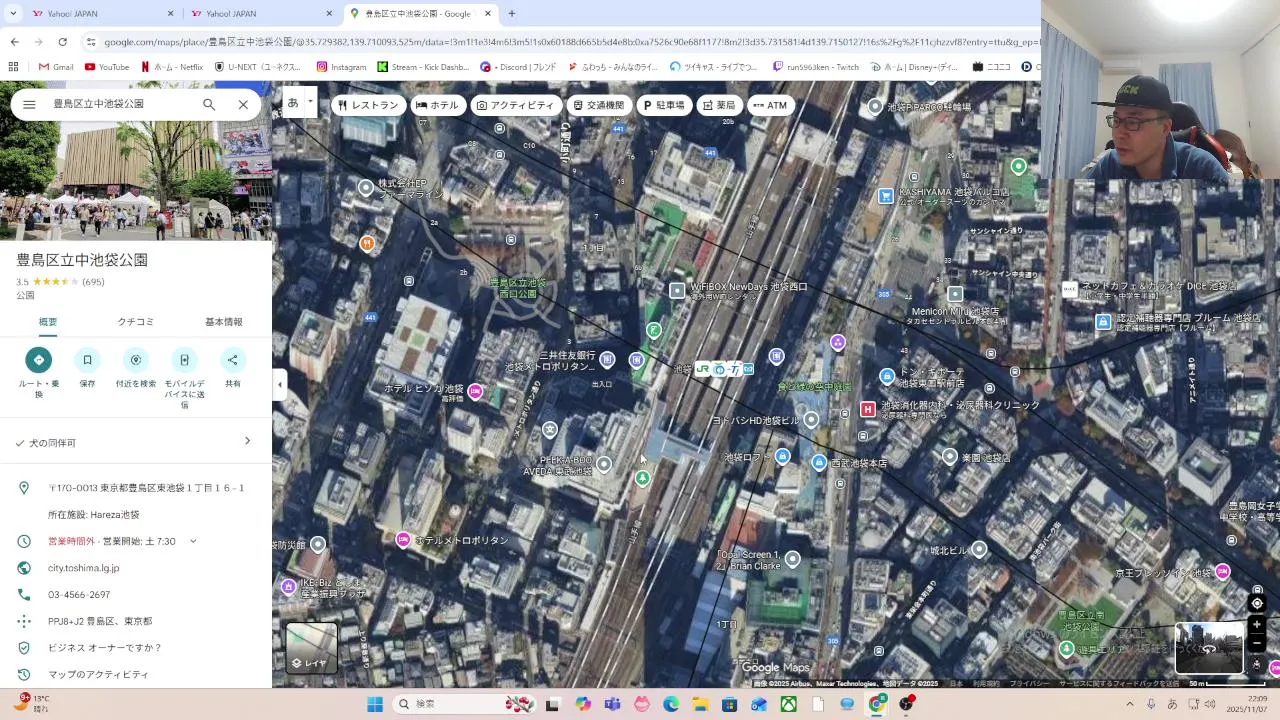Viewport: 1280px width, 720px height.
Task: Expand the 犬の同伴可 attributes row
Action: tap(136, 442)
